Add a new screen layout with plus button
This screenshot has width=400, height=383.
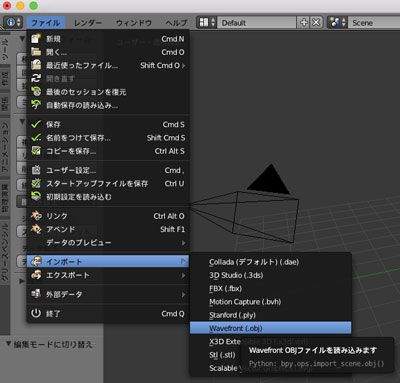304,23
